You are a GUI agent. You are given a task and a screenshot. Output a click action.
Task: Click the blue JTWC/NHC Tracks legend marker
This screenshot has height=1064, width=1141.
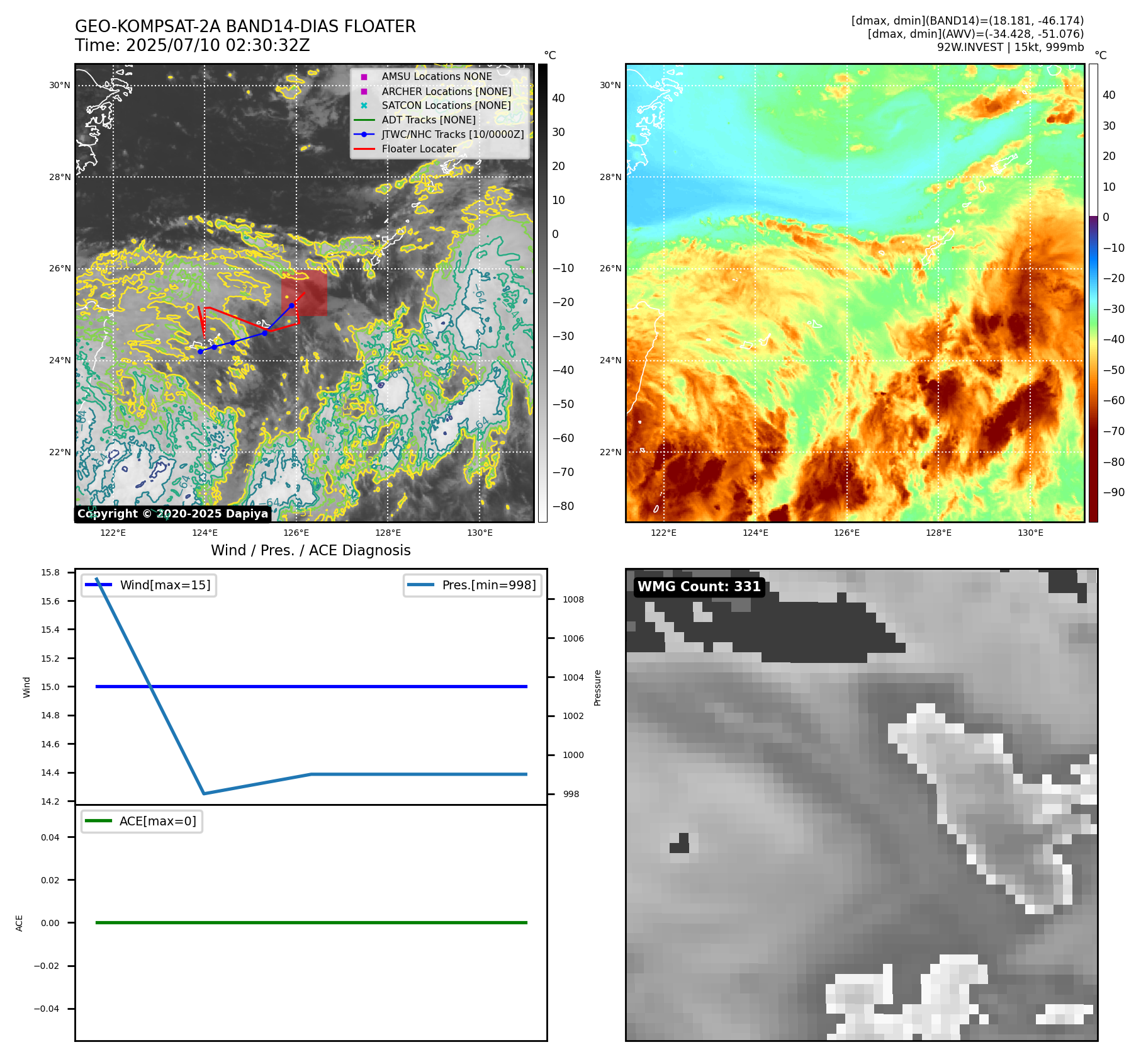(x=364, y=134)
